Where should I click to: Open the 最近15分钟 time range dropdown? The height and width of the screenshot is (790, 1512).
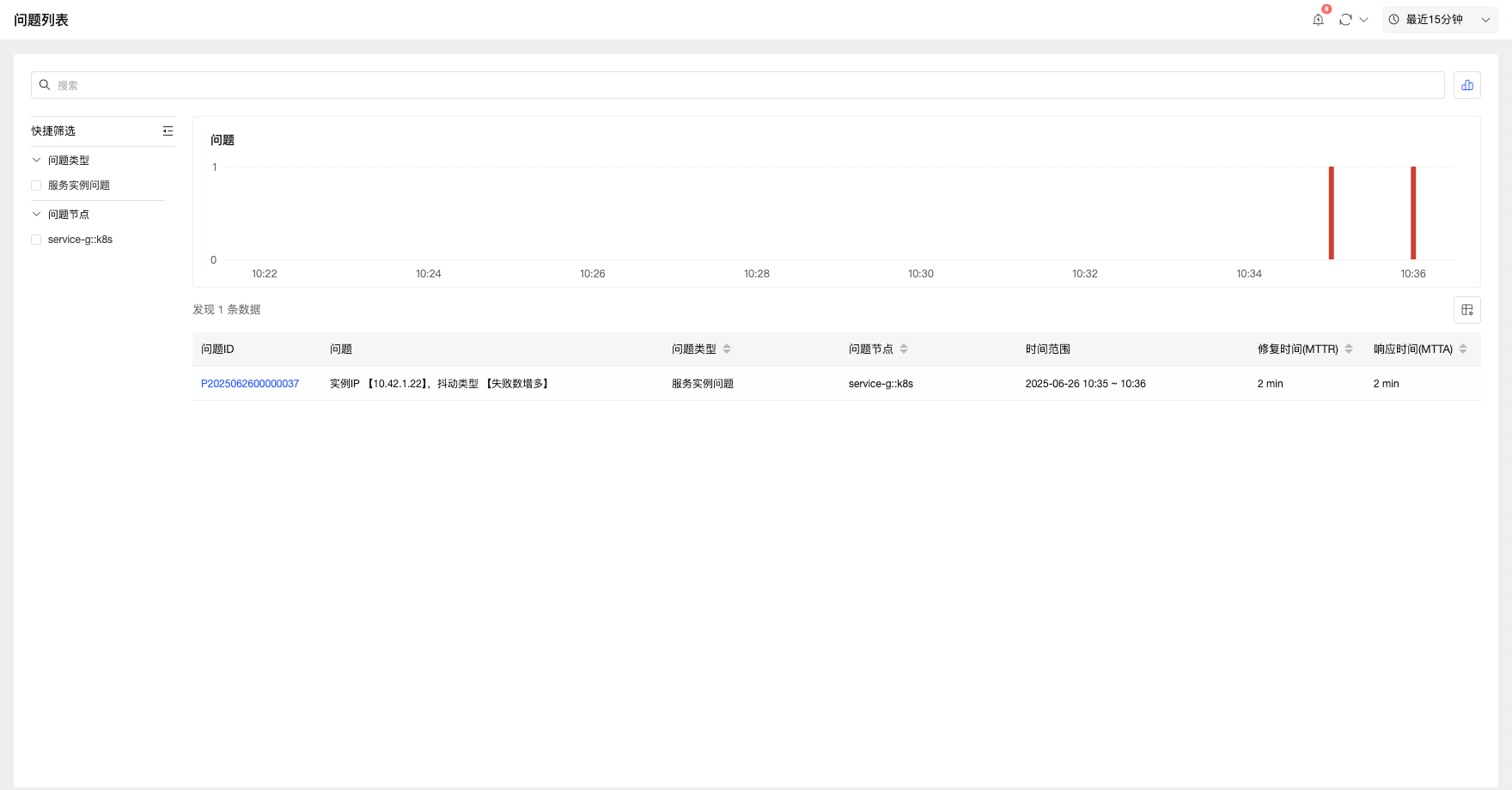coord(1439,20)
